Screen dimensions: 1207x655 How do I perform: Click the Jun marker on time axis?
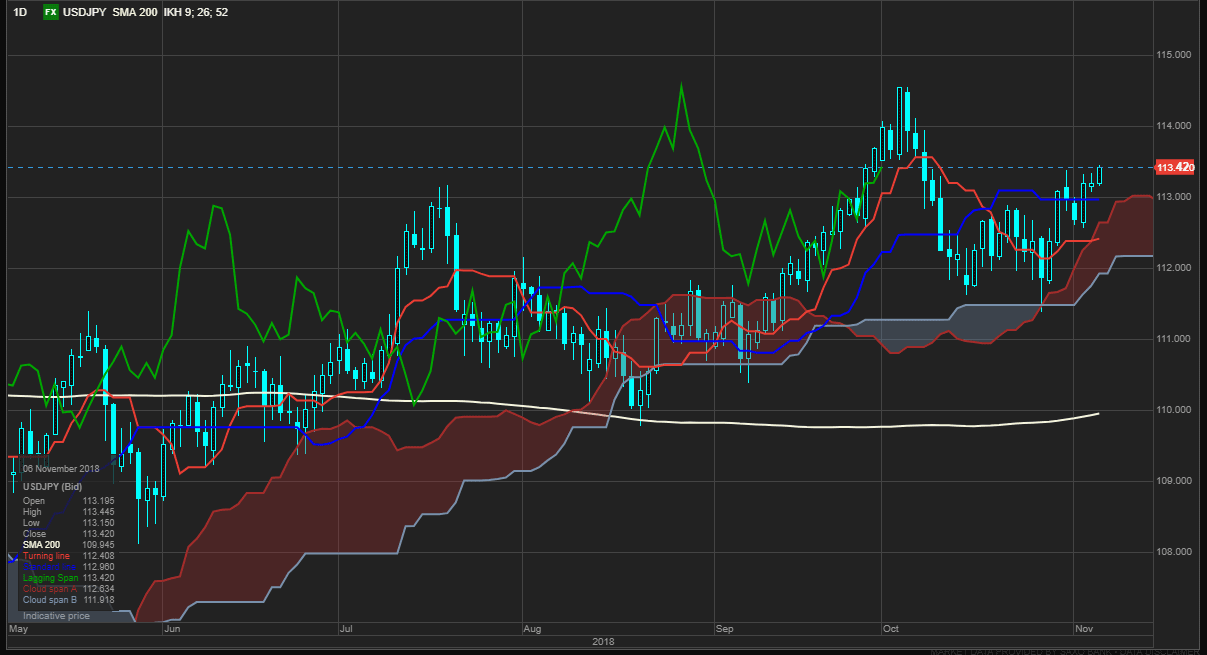[171, 630]
